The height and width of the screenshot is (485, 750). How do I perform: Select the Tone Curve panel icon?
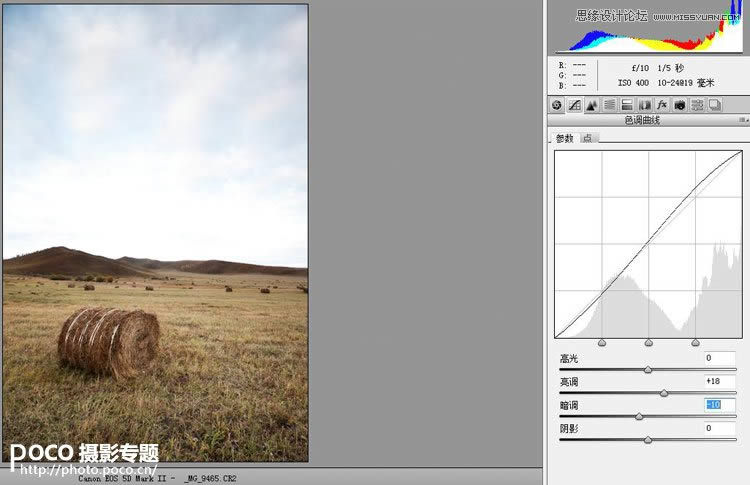[x=575, y=105]
